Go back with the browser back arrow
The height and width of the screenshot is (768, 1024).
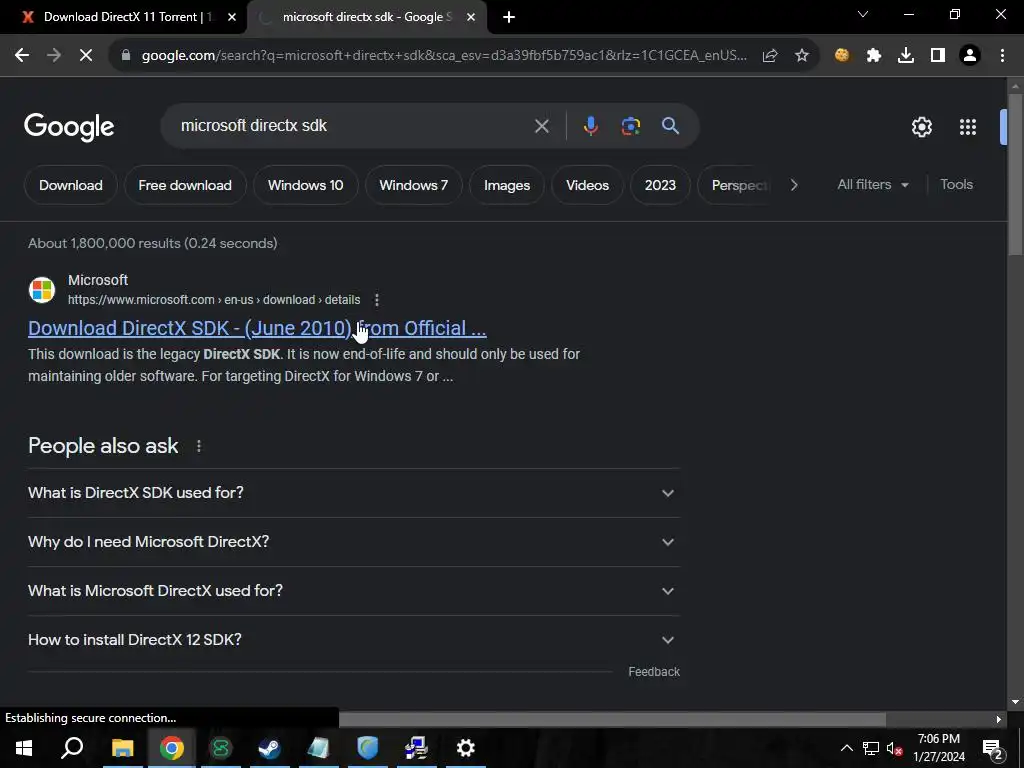(x=22, y=56)
